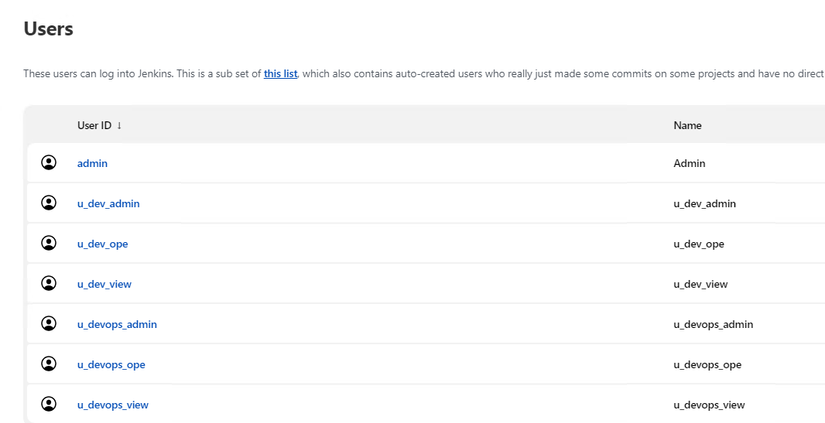Click the user icon beside u_devops_admin
This screenshot has height=423, width=825.
(49, 324)
